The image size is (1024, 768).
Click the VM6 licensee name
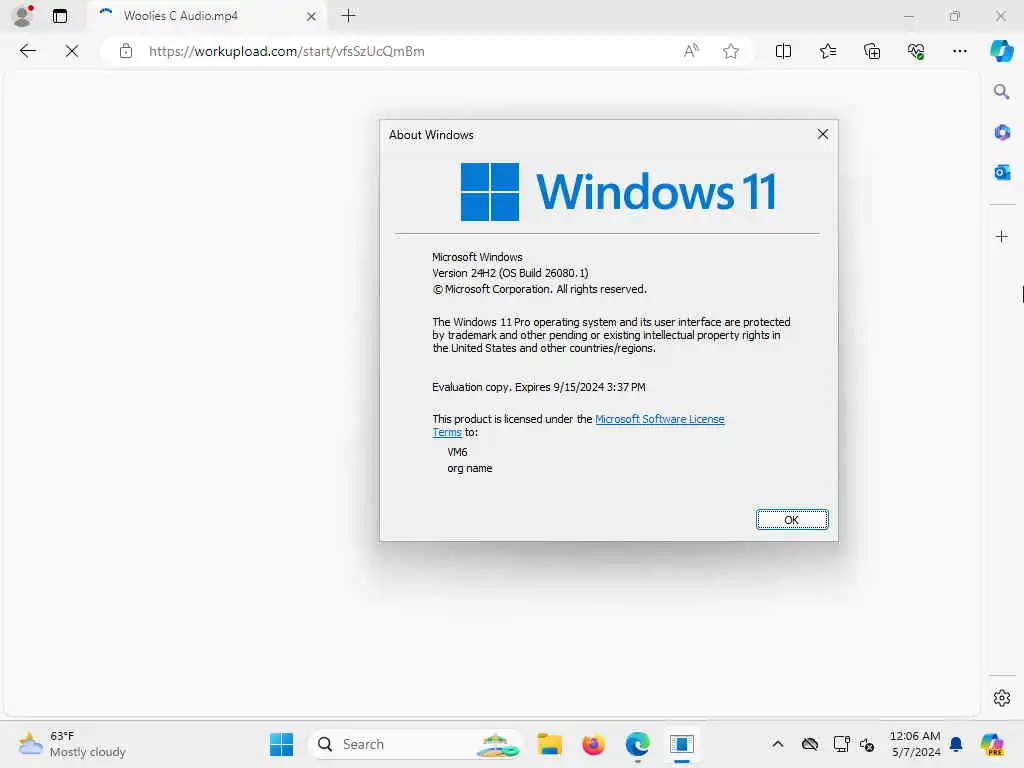(x=457, y=452)
